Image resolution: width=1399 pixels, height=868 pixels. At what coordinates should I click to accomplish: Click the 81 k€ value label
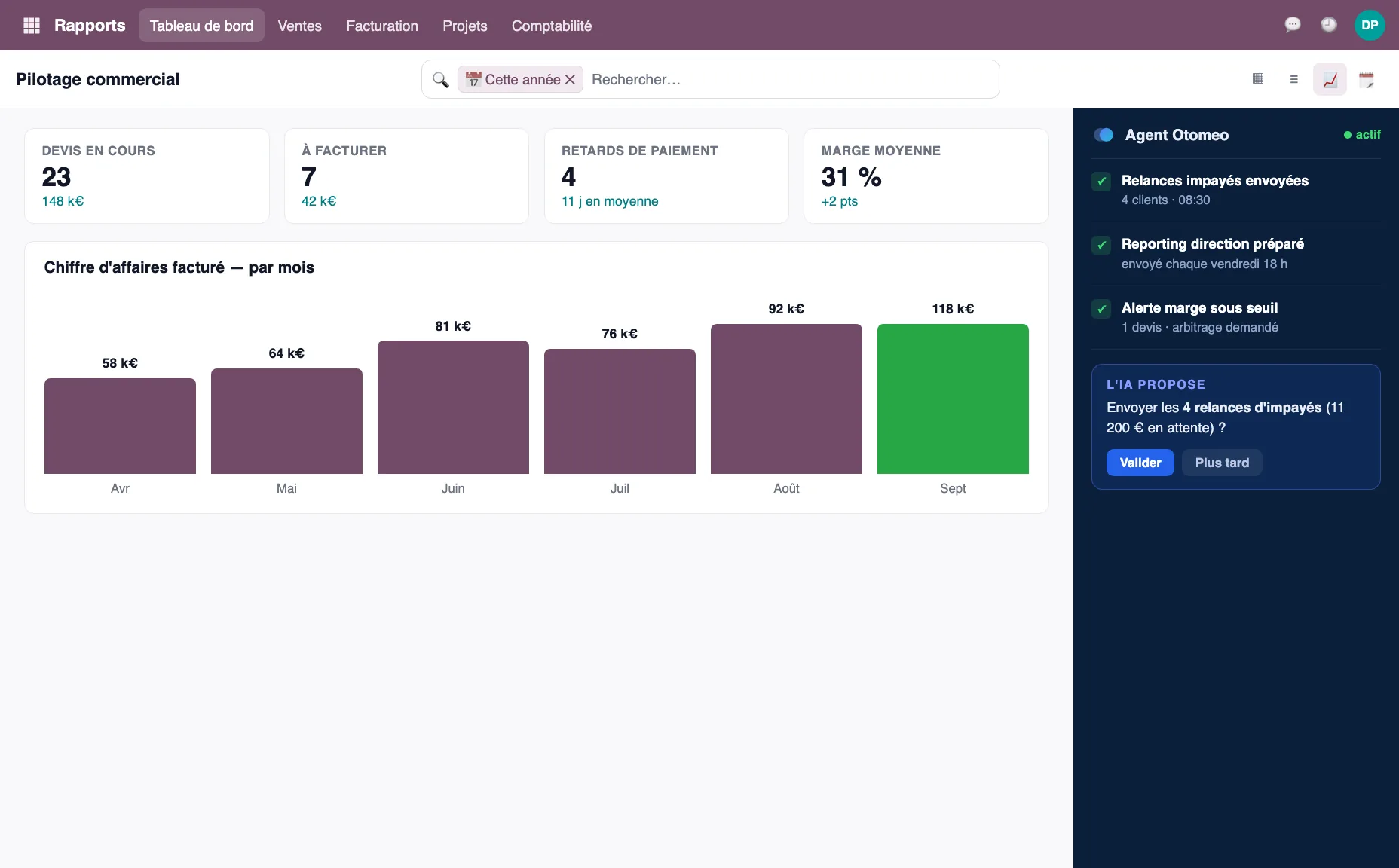coord(453,326)
